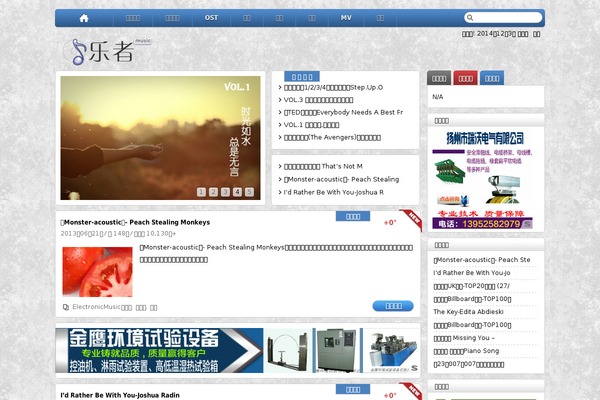Click blue read-more button in Peach article
This screenshot has width=600, height=400.
[393, 306]
